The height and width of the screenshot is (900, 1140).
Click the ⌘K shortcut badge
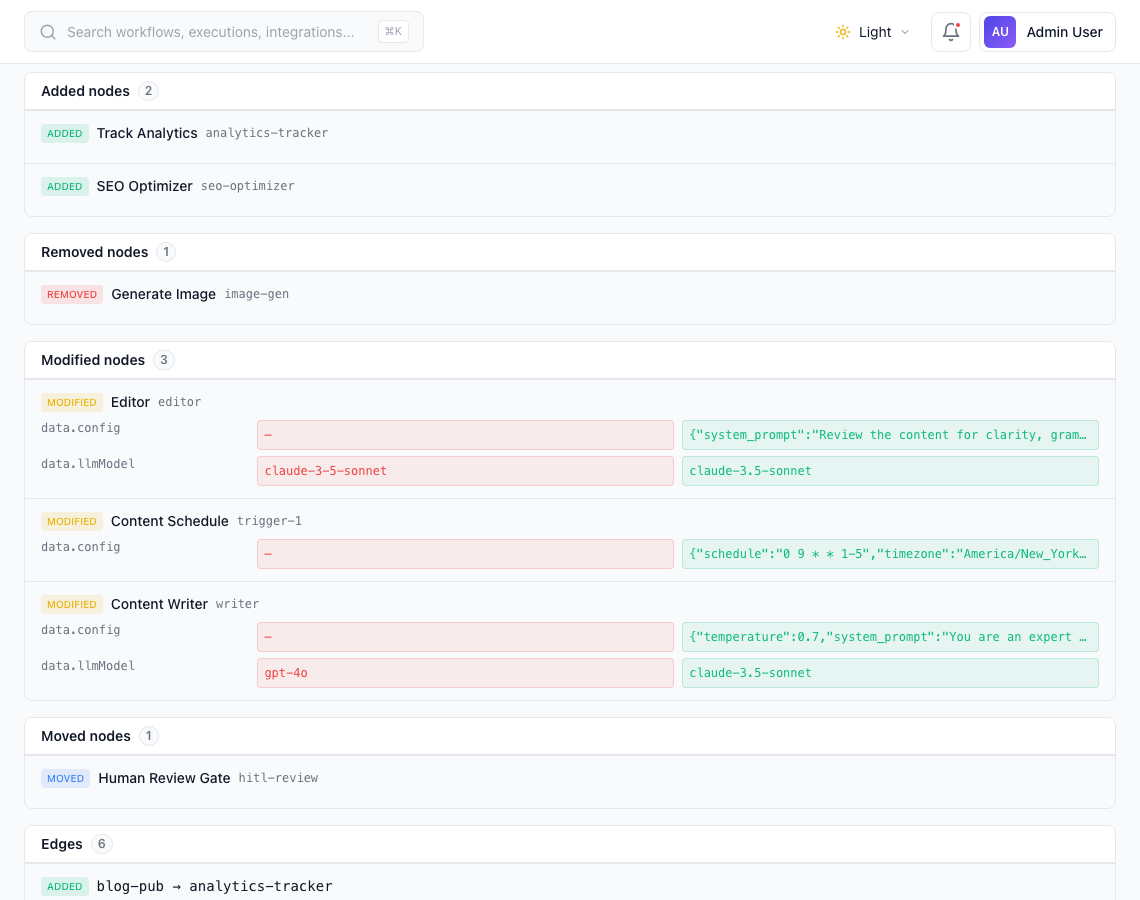pyautogui.click(x=393, y=31)
